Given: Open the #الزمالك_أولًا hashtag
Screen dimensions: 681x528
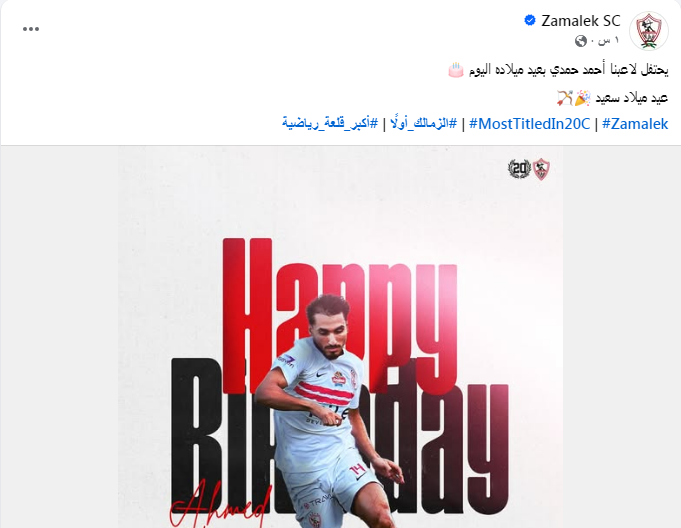Looking at the screenshot, I should (423, 124).
